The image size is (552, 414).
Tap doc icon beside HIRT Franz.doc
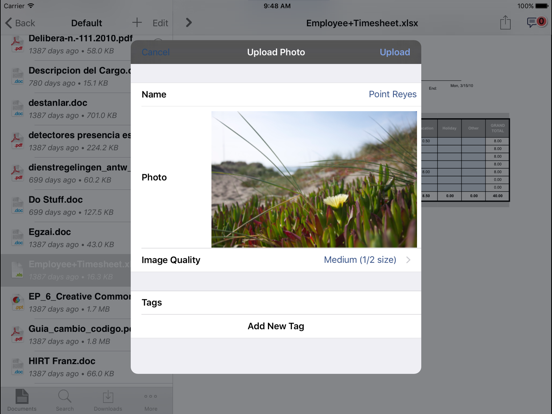click(17, 367)
